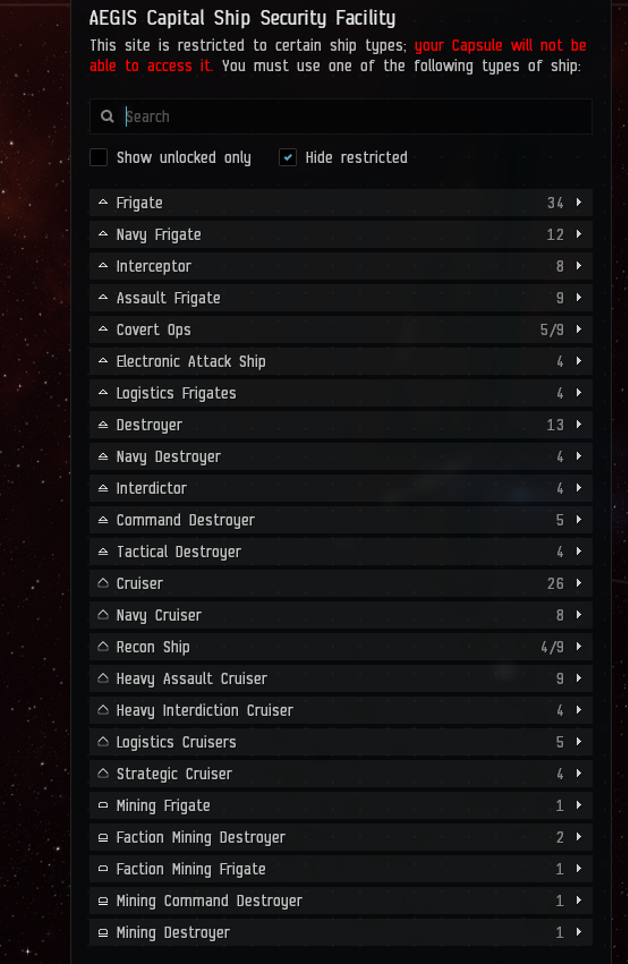Expand the Heavy Assault Cruiser arrow
This screenshot has width=628, height=964.
coord(579,679)
